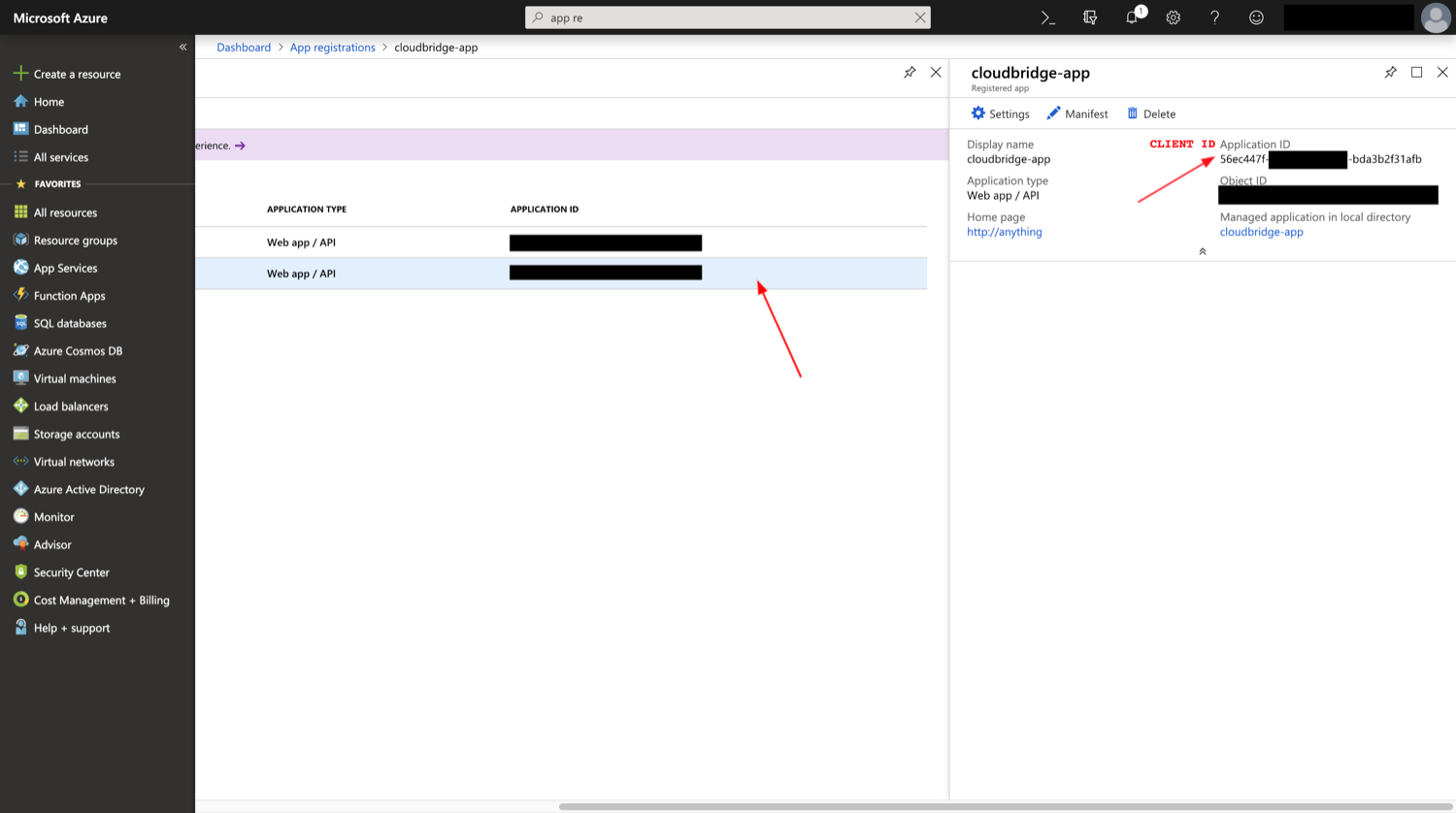
Task: Click the horizontal scrollbar at the bottom
Action: point(1006,806)
